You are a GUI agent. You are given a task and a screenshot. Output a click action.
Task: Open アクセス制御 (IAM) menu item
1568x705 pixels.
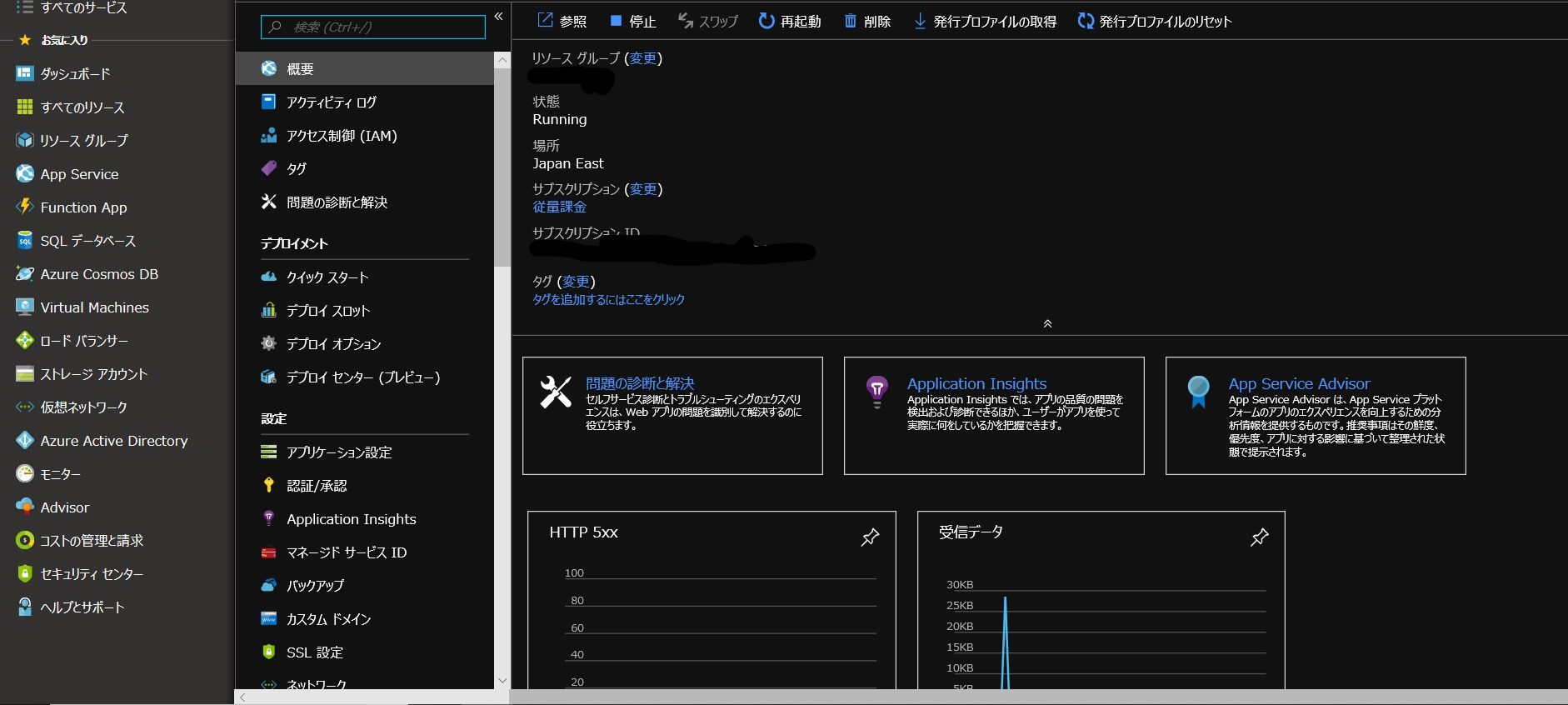click(x=365, y=135)
